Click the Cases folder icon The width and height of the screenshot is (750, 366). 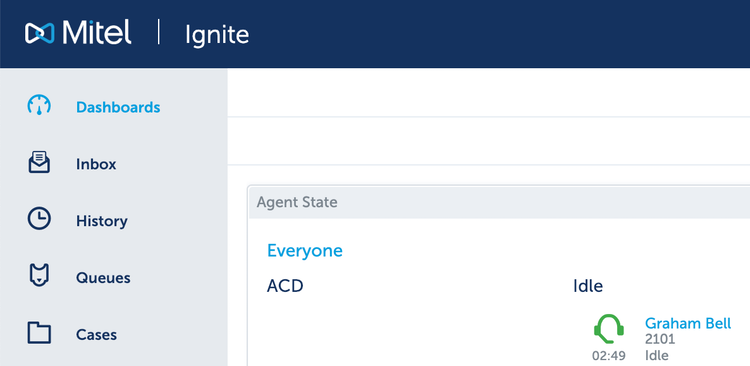click(39, 333)
